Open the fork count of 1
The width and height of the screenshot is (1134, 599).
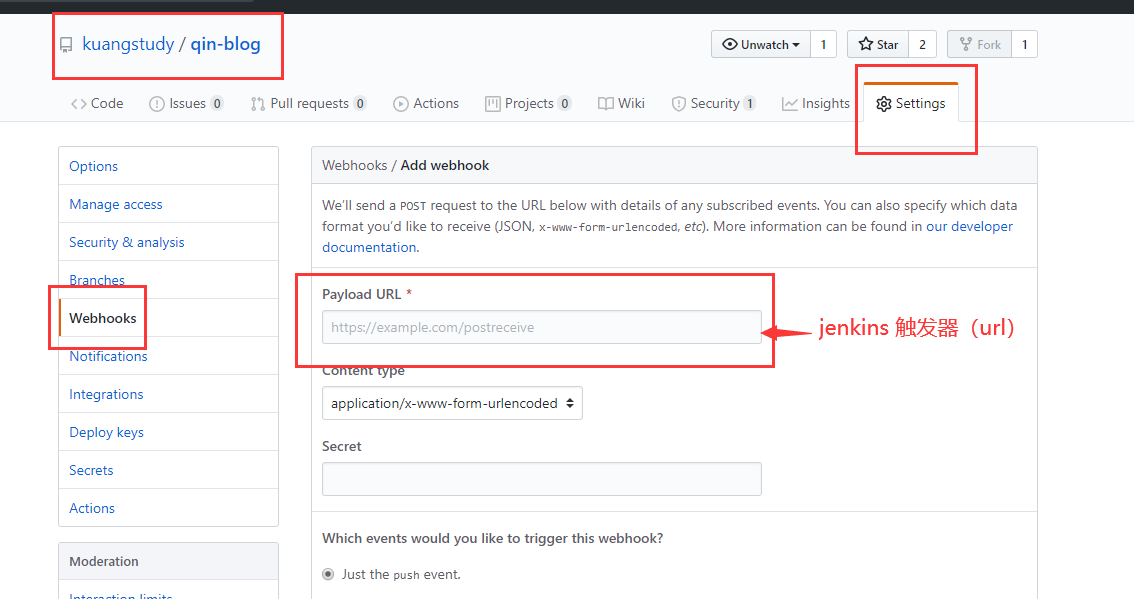1024,44
